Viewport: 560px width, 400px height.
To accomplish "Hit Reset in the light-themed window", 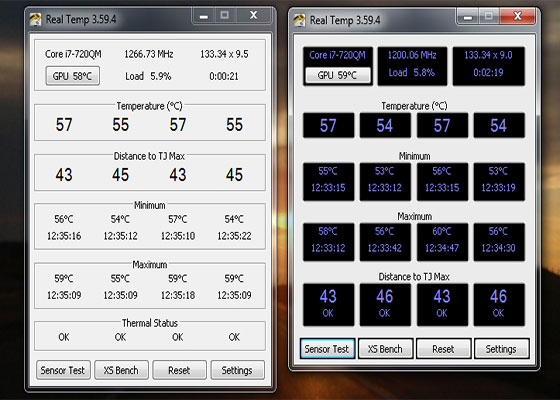I will [180, 370].
